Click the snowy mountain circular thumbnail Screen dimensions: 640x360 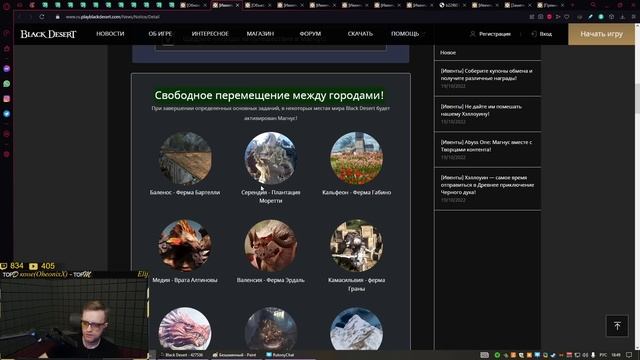356,329
